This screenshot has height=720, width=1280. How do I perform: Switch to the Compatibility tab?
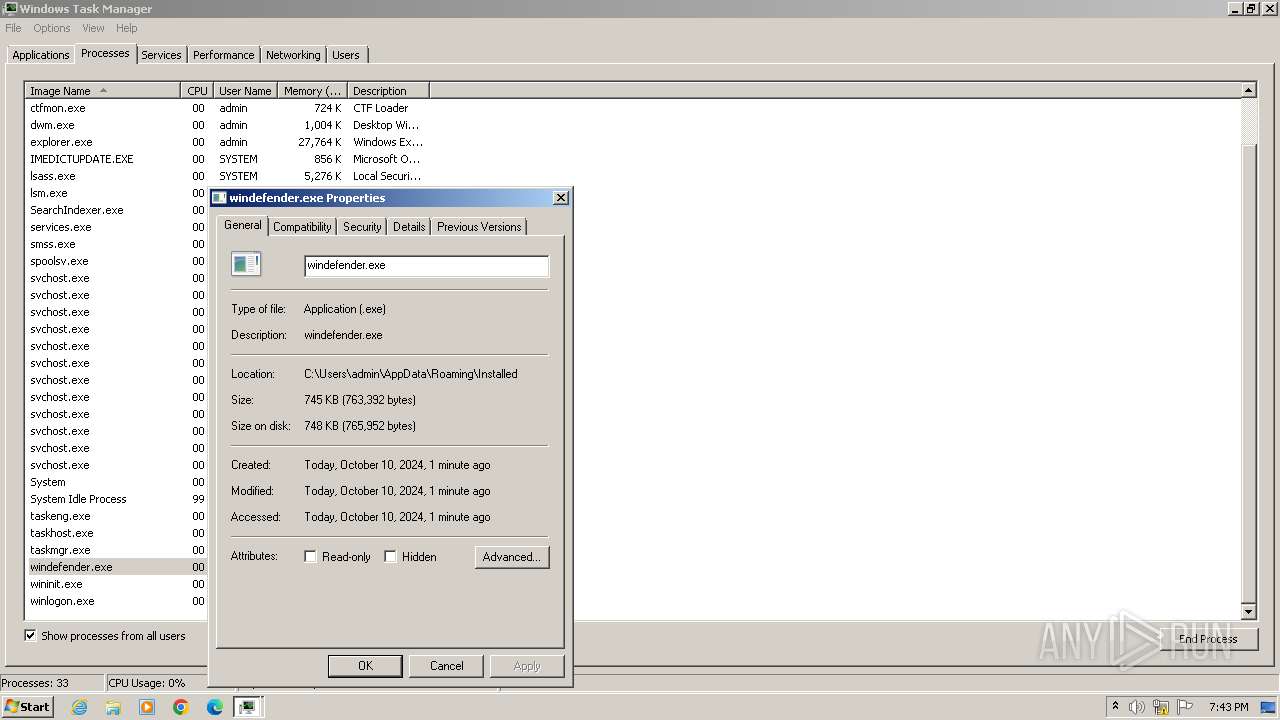click(302, 227)
